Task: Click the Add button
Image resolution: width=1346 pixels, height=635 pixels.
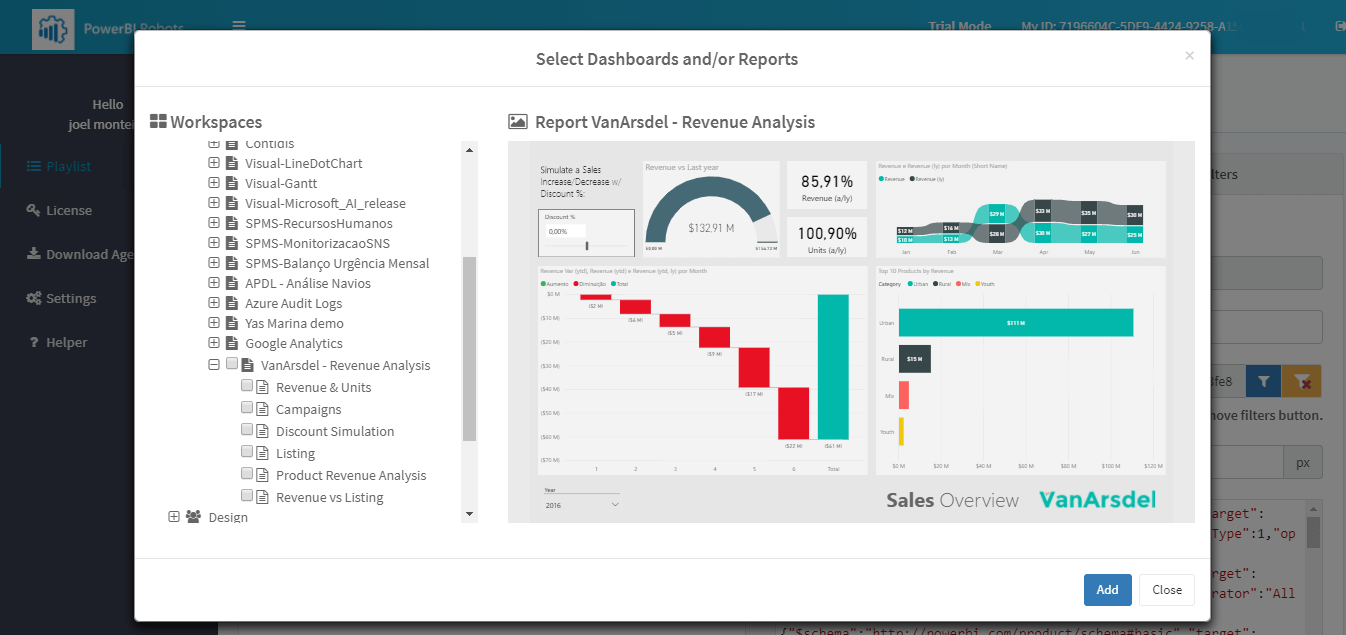Action: tap(1107, 590)
